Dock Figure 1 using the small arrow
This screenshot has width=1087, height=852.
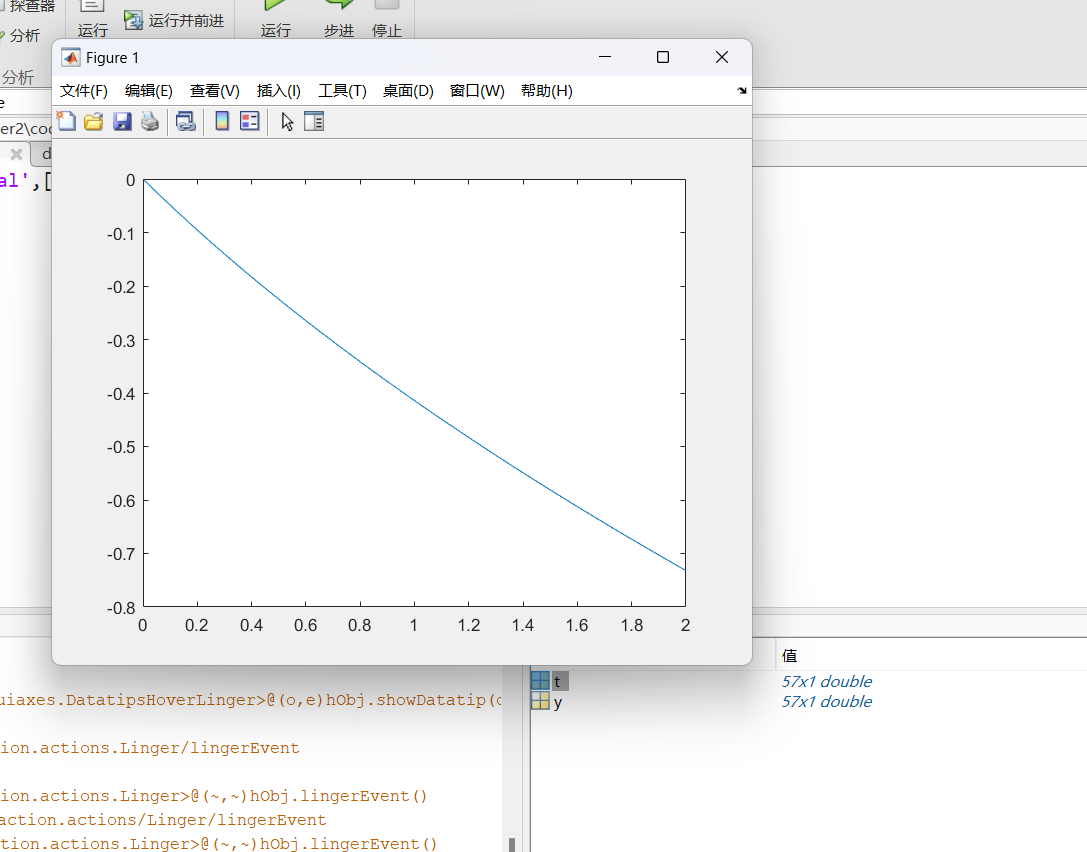(742, 90)
